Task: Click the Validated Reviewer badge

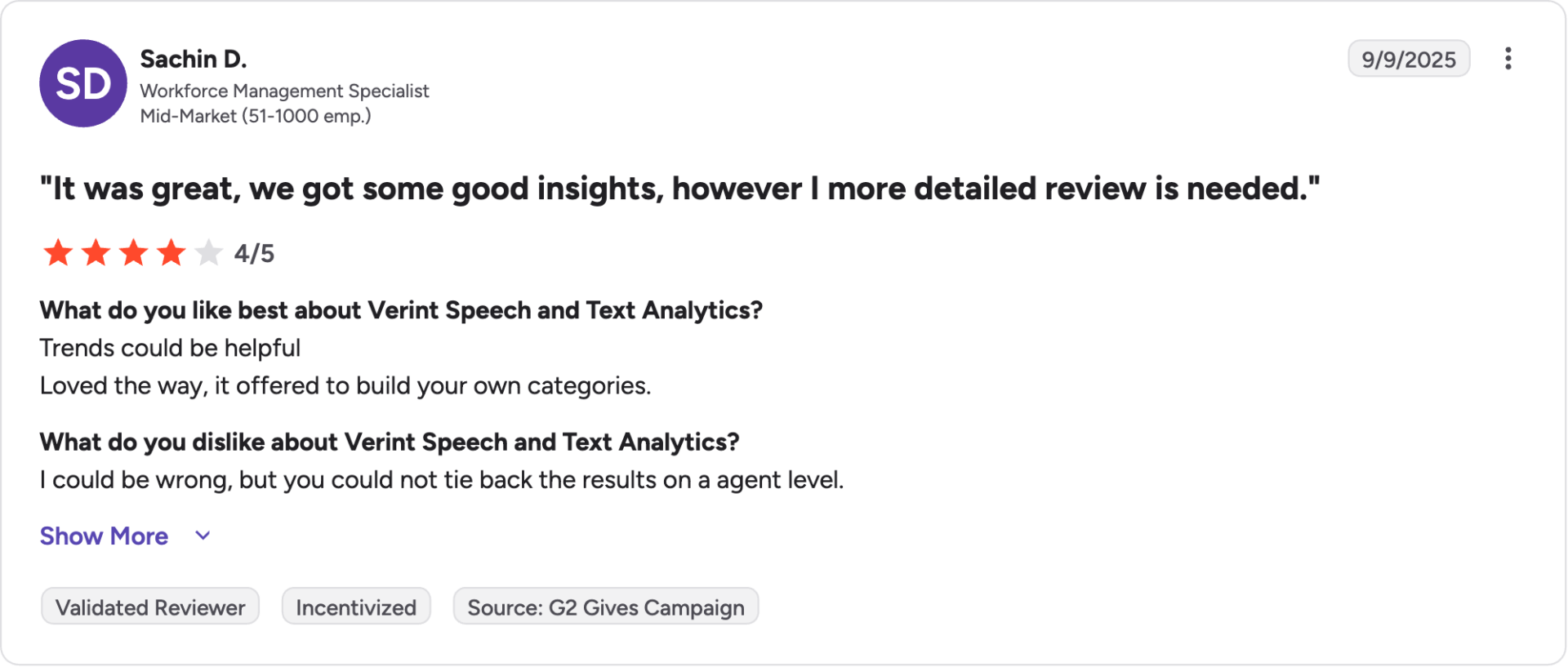Action: pos(150,607)
